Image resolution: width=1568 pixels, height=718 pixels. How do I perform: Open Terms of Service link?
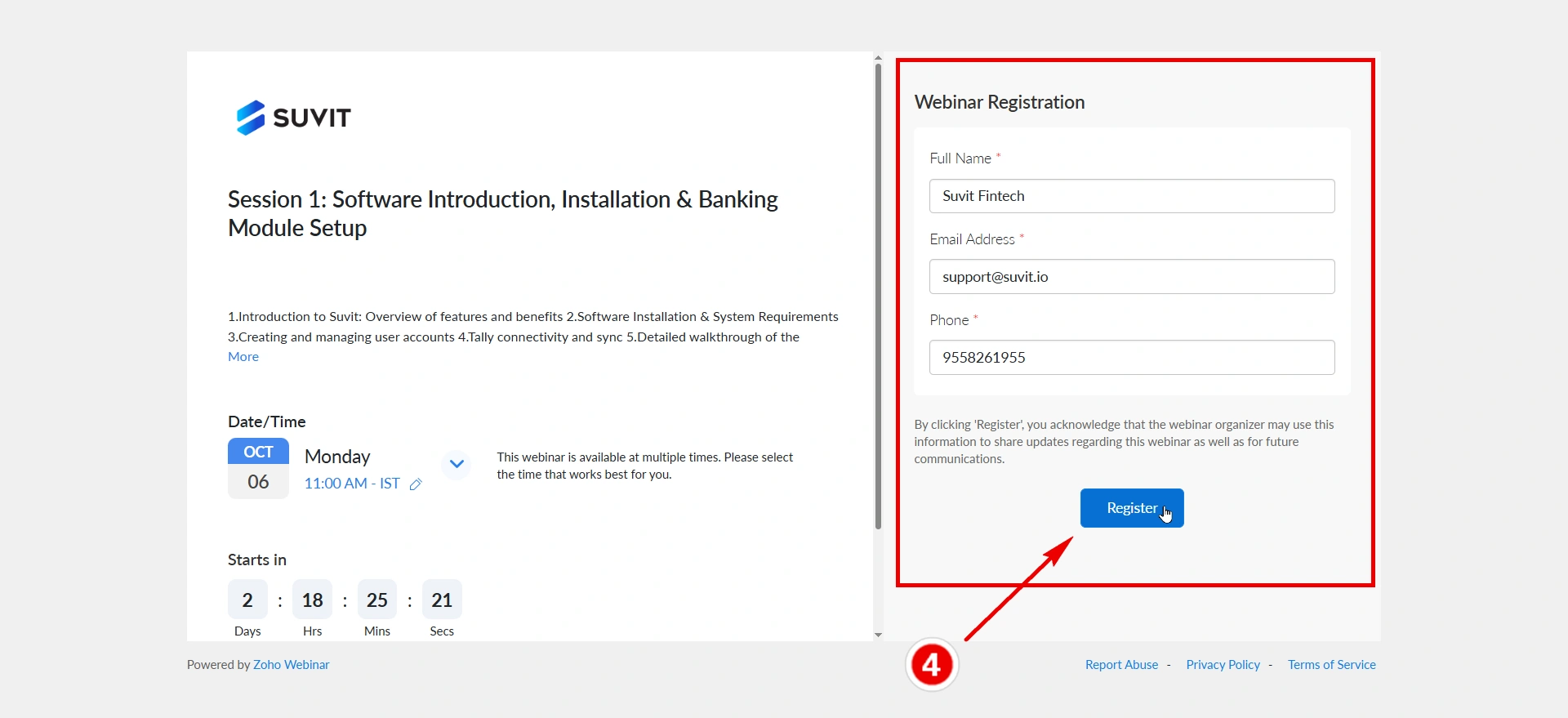[1331, 665]
